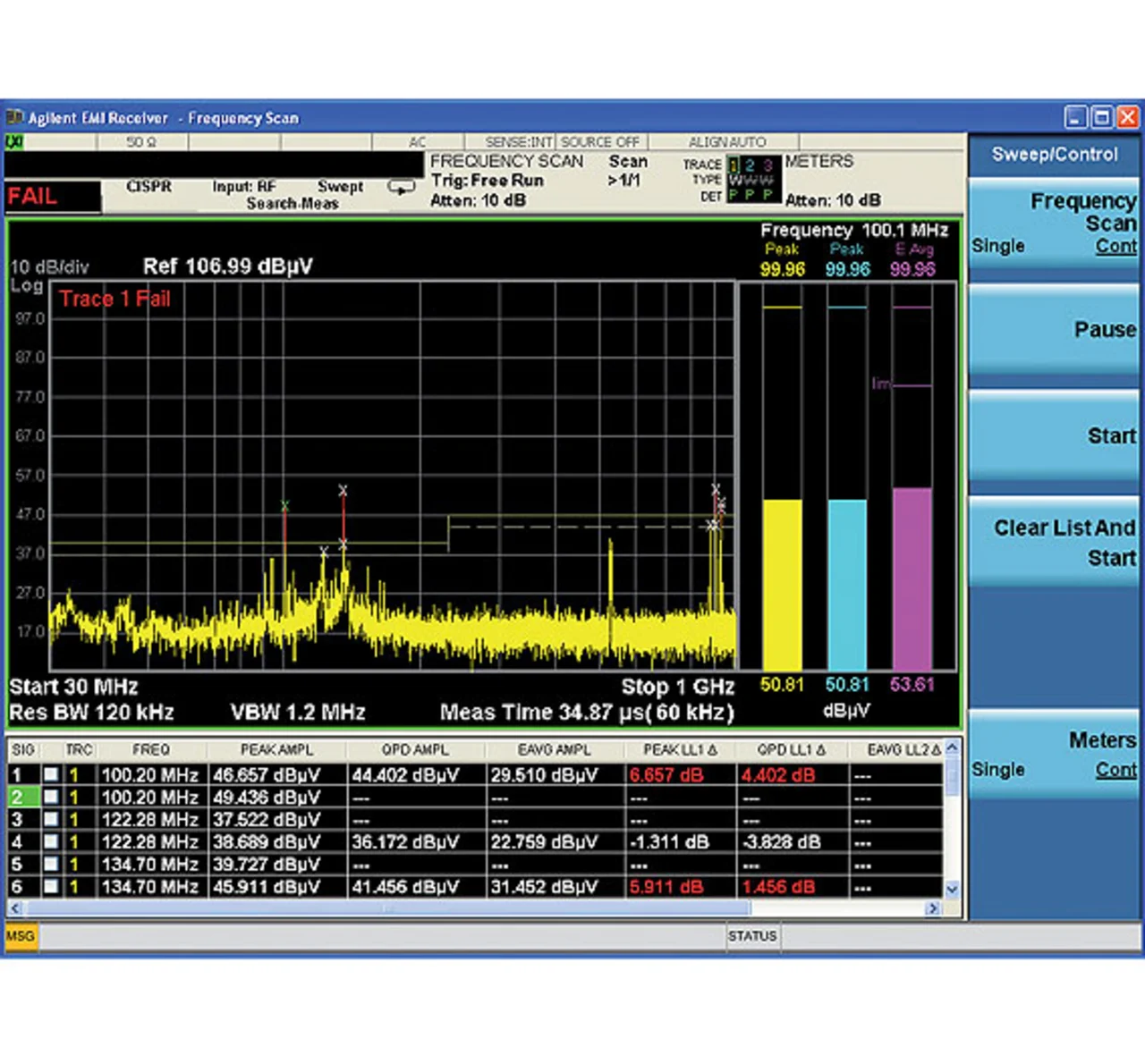Viewport: 1145px width, 1064px height.
Task: Click Res BW 120 kHz label
Action: [x=91, y=713]
